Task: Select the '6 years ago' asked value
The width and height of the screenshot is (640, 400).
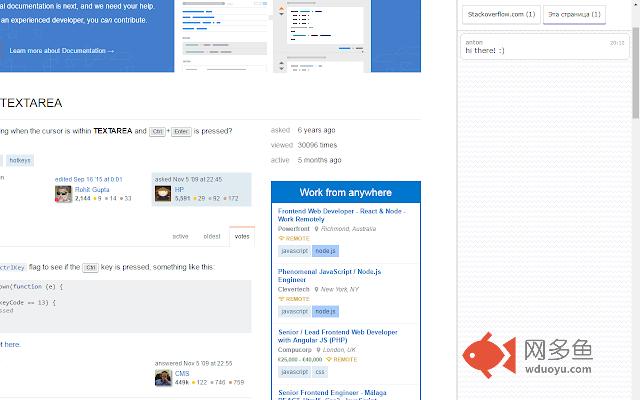Action: 316,130
